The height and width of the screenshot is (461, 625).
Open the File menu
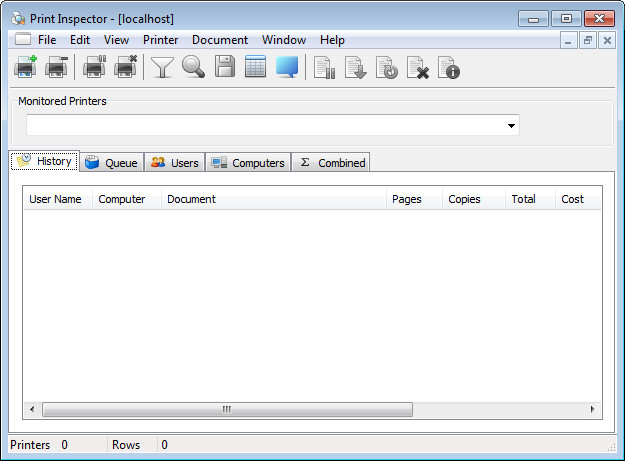47,40
